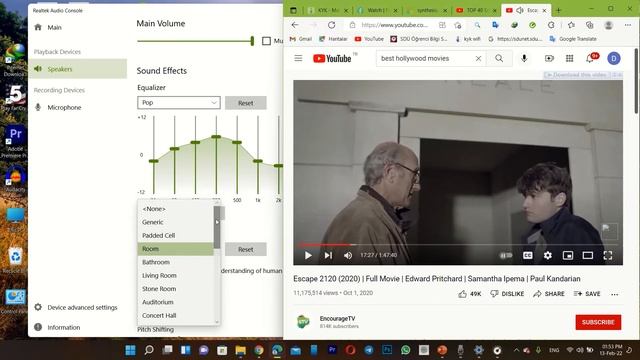Click voice search microphone icon
This screenshot has width=640, height=360.
(x=524, y=58)
